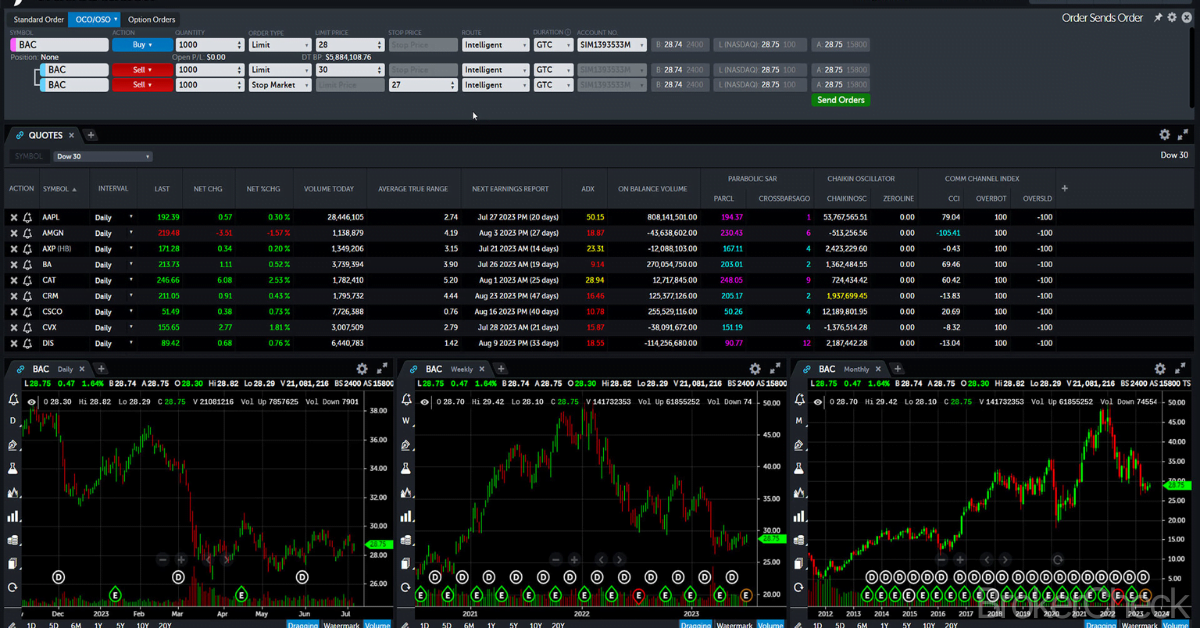Open the GTC duration dropdown in the top order row
1200x628 pixels.
coord(553,44)
